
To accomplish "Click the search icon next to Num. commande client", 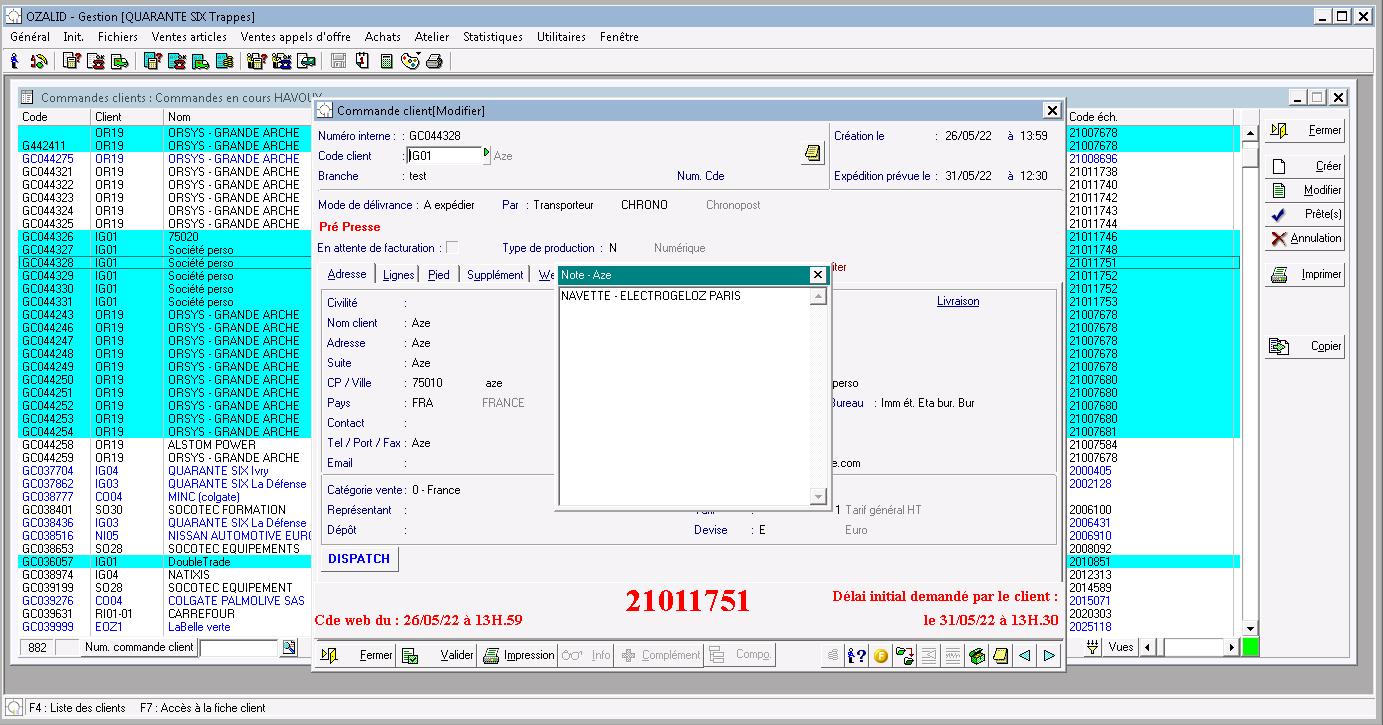I will [289, 647].
